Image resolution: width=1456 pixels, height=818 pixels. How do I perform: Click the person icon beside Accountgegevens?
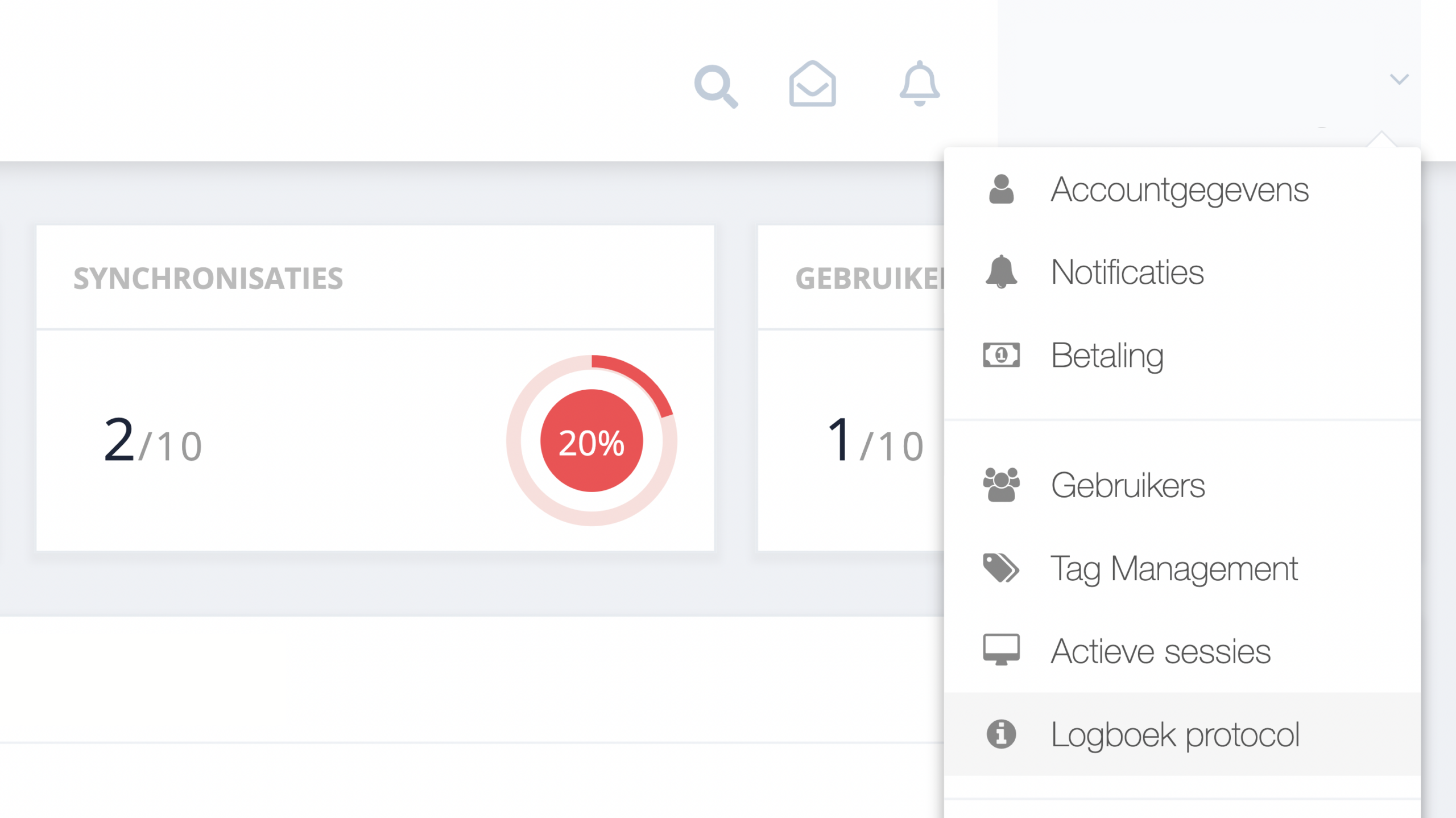tap(1001, 189)
